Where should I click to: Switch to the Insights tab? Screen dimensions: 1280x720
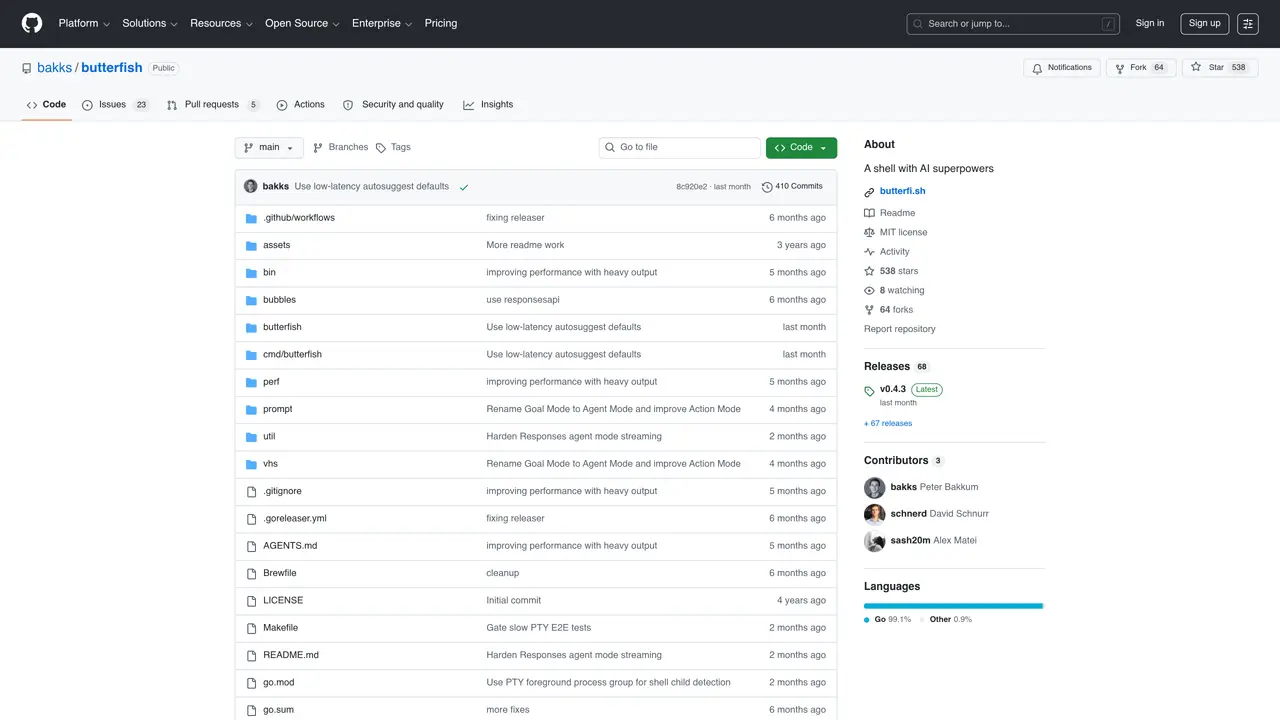click(488, 105)
